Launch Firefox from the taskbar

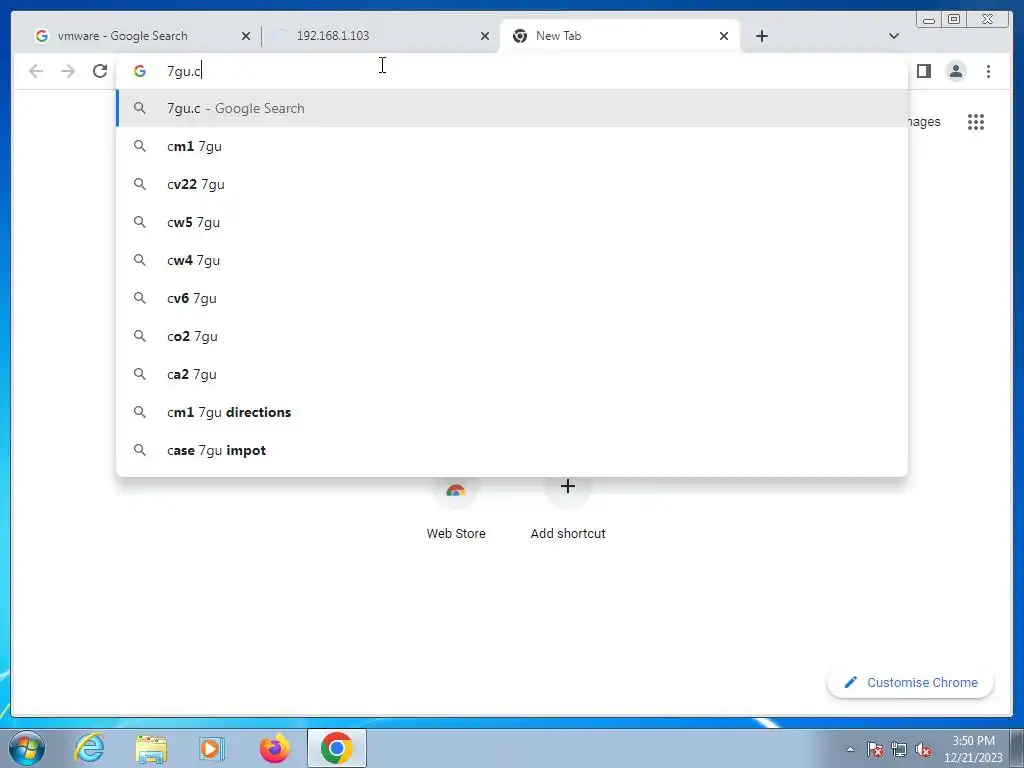pyautogui.click(x=274, y=748)
